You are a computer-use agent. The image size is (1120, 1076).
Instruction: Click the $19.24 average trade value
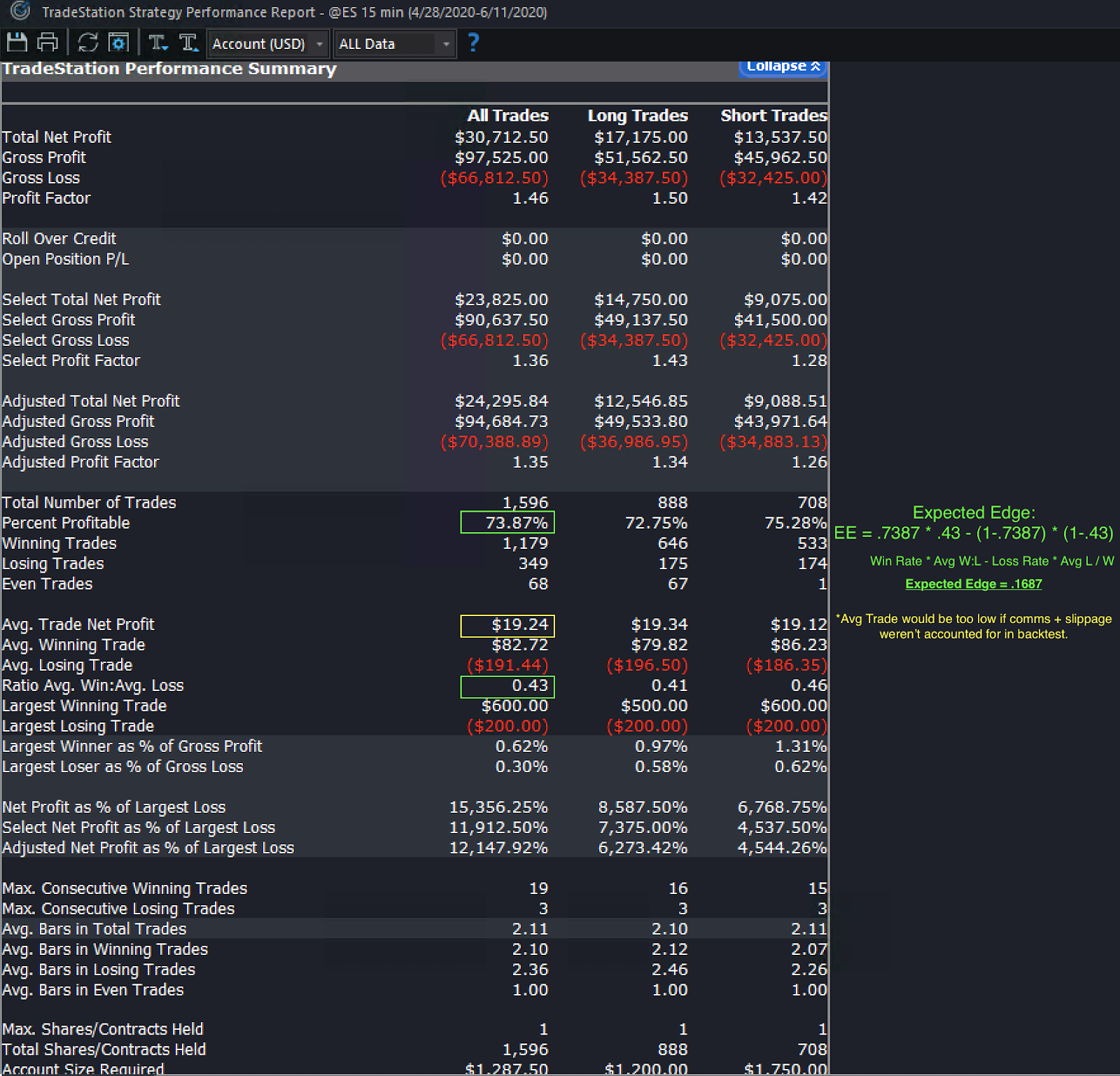pyautogui.click(x=519, y=624)
